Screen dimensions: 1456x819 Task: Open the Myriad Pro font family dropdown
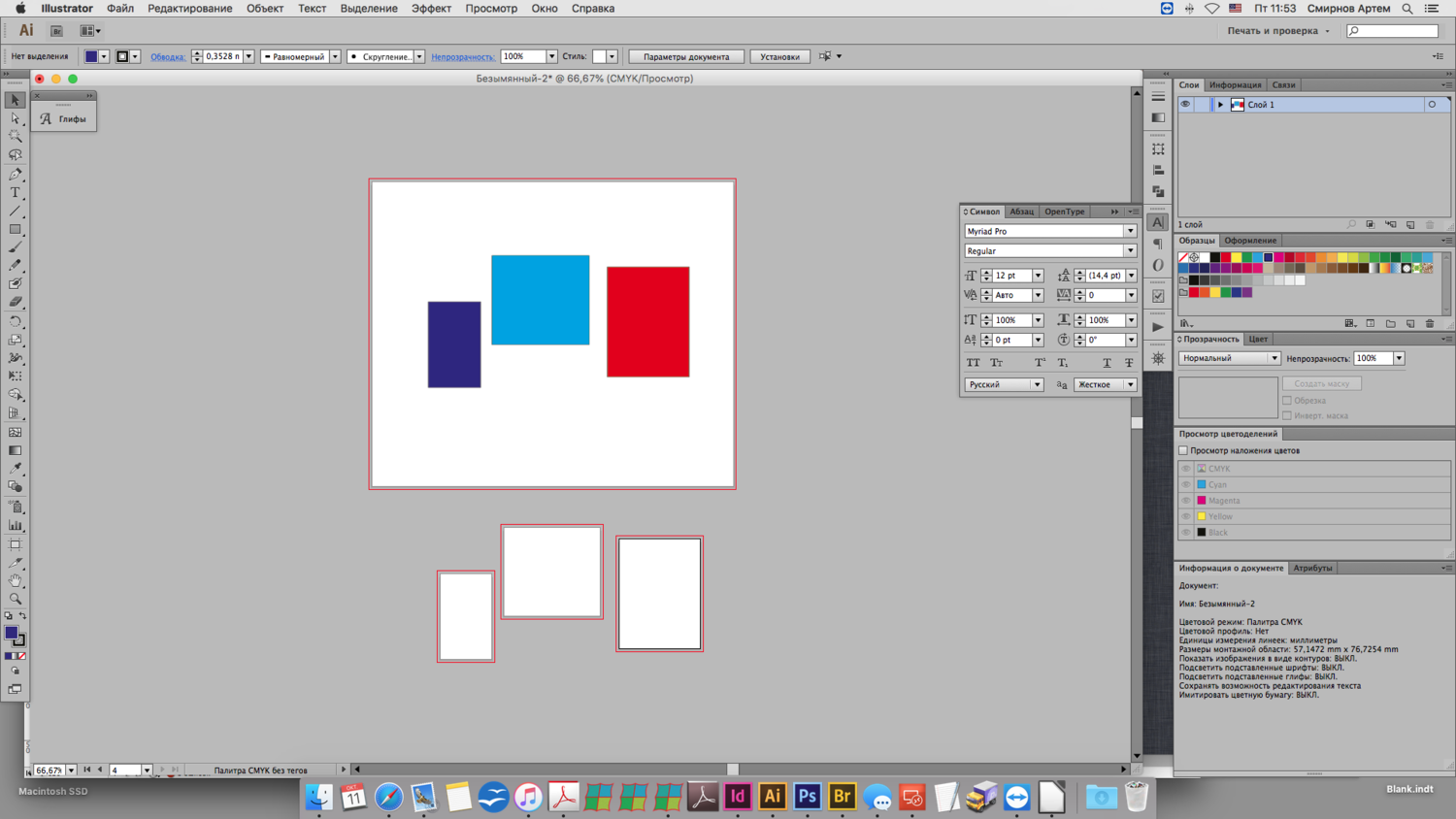(x=1130, y=231)
